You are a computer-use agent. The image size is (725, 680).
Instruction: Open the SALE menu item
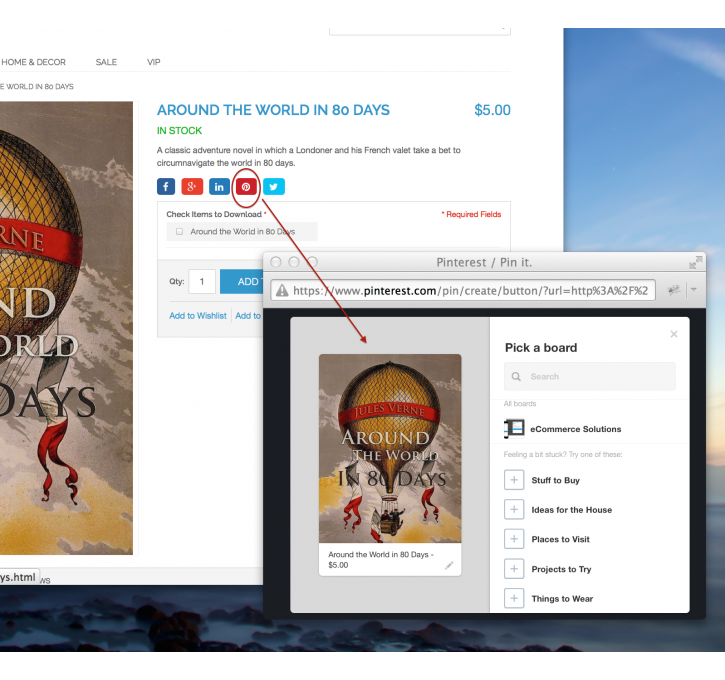(106, 62)
